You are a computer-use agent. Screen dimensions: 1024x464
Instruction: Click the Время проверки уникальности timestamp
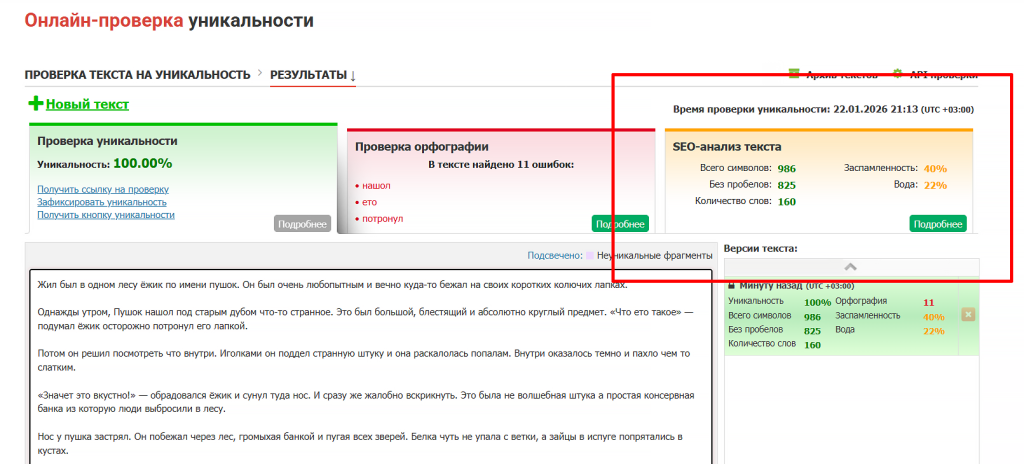(x=823, y=109)
